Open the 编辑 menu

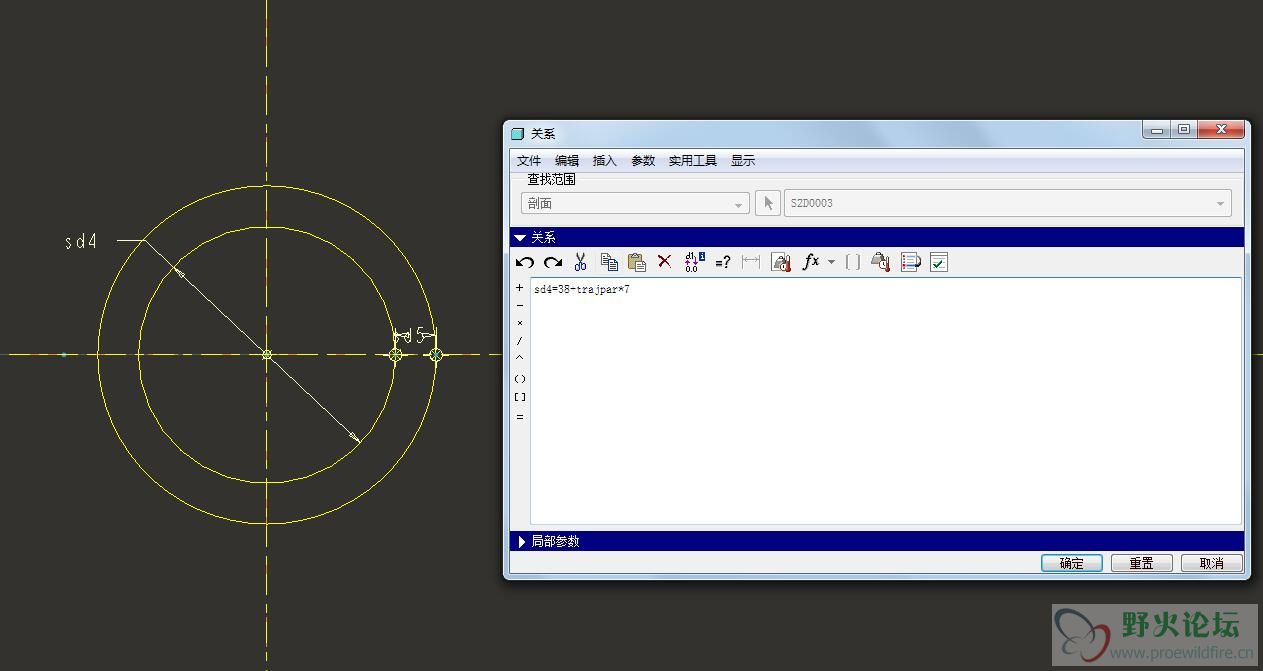(567, 161)
